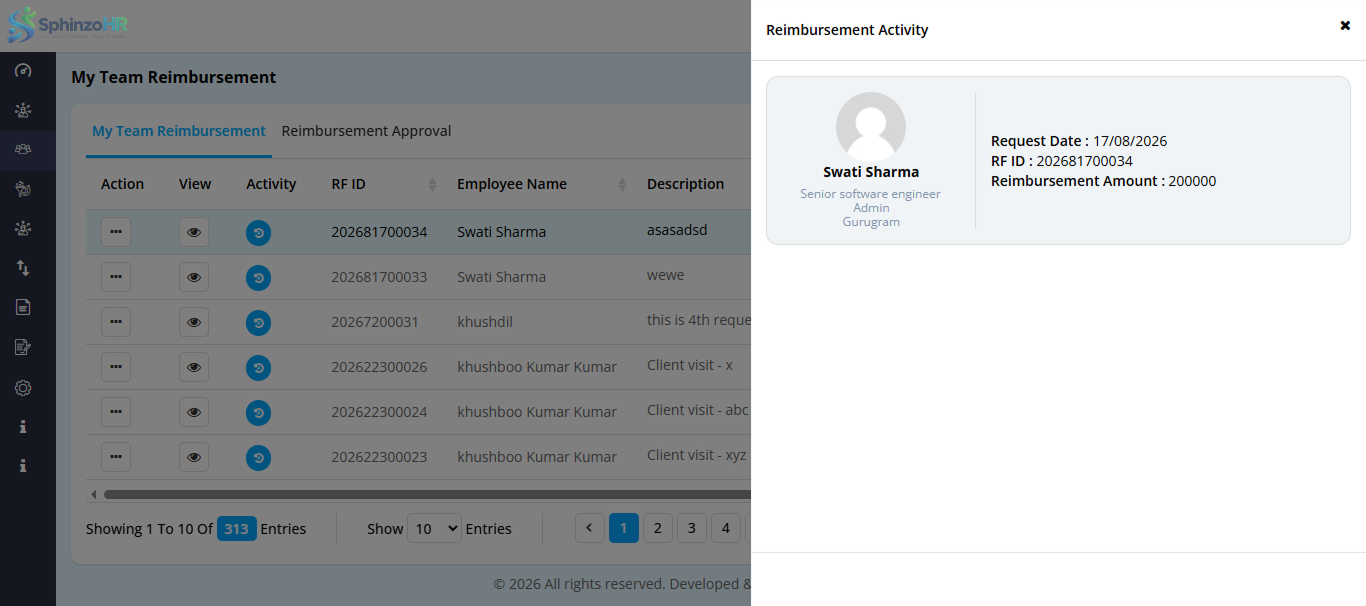Sort the table by the RF ID column
1366x606 pixels.
click(432, 184)
